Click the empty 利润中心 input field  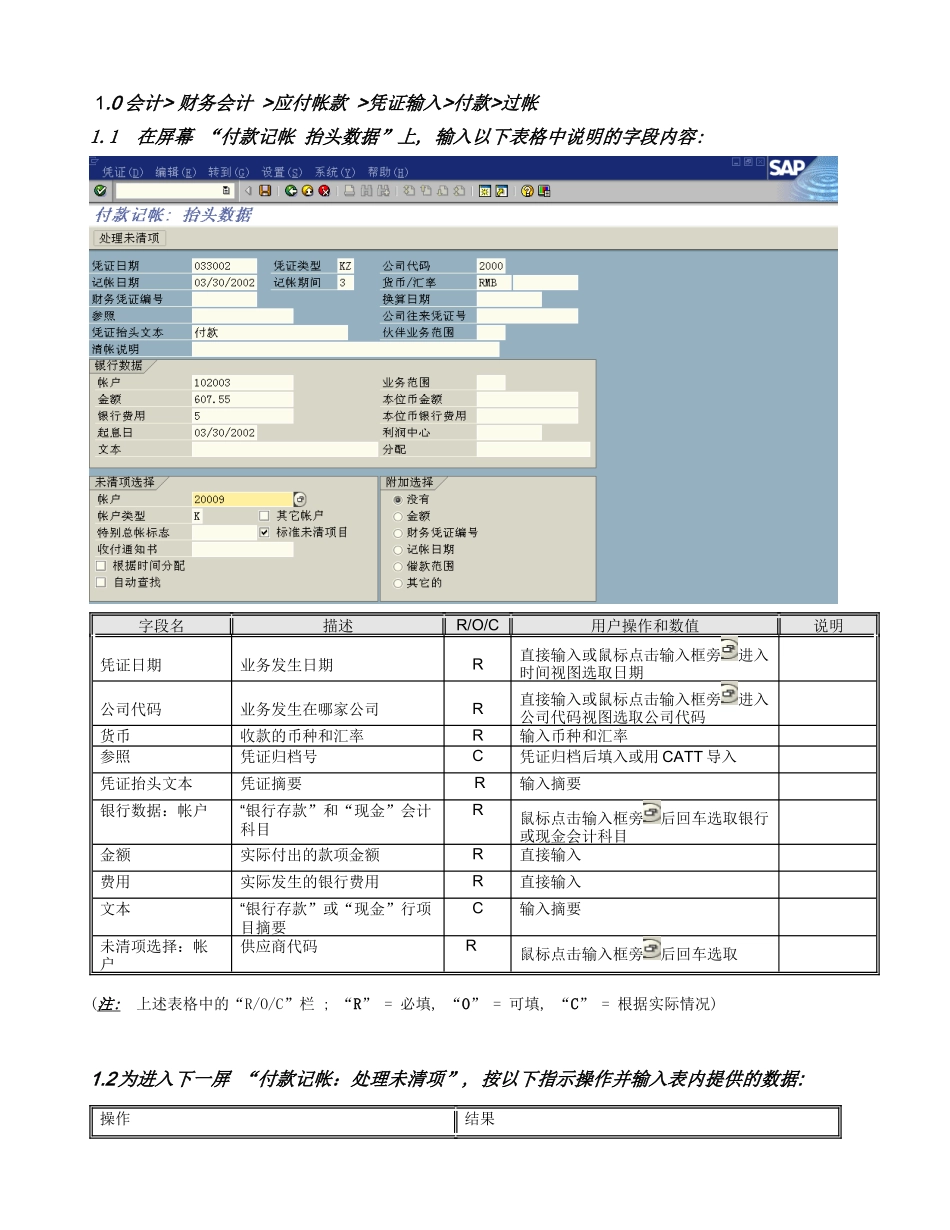pyautogui.click(x=509, y=432)
